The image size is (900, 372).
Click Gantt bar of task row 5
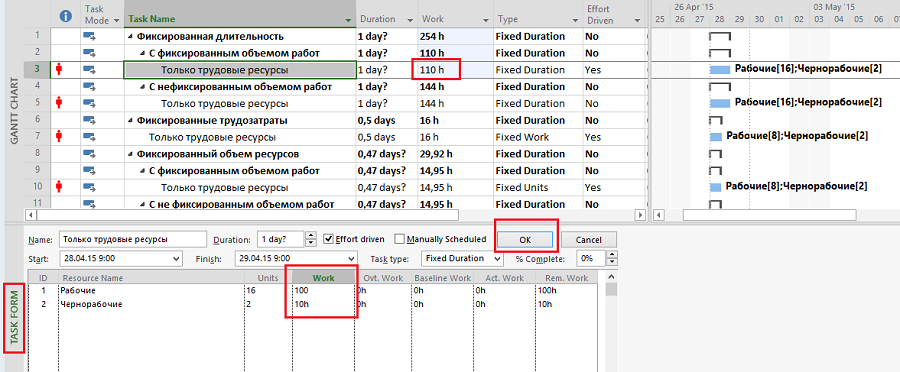point(720,103)
